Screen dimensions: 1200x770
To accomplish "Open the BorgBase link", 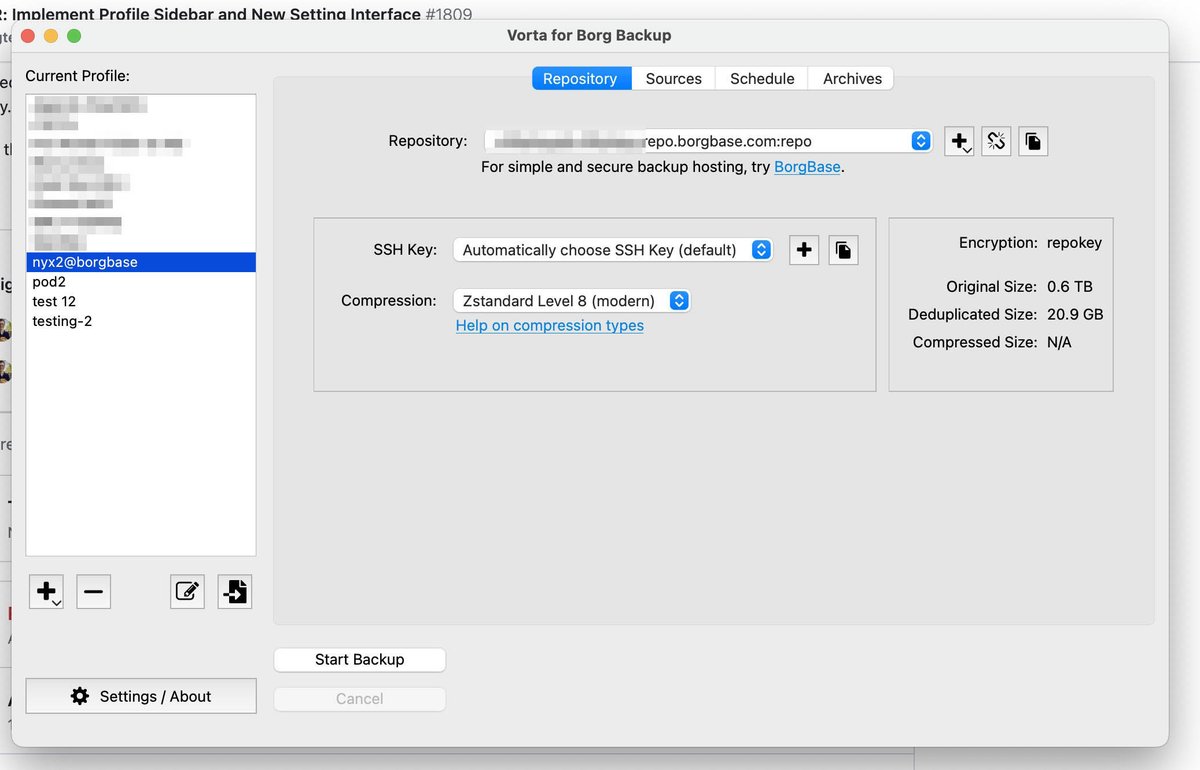I will (x=807, y=167).
